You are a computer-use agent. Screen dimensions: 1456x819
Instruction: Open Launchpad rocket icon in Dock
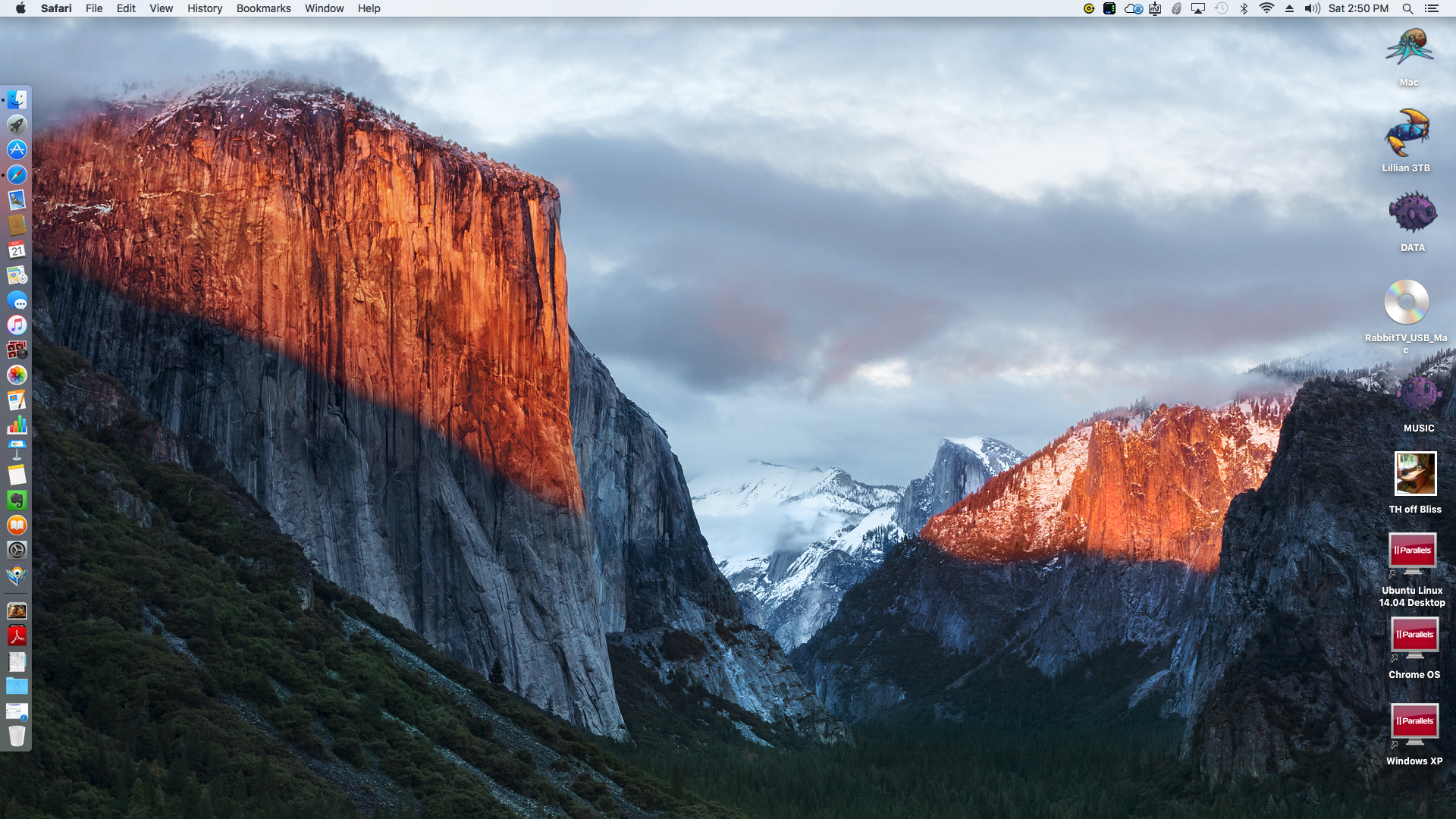pos(17,124)
